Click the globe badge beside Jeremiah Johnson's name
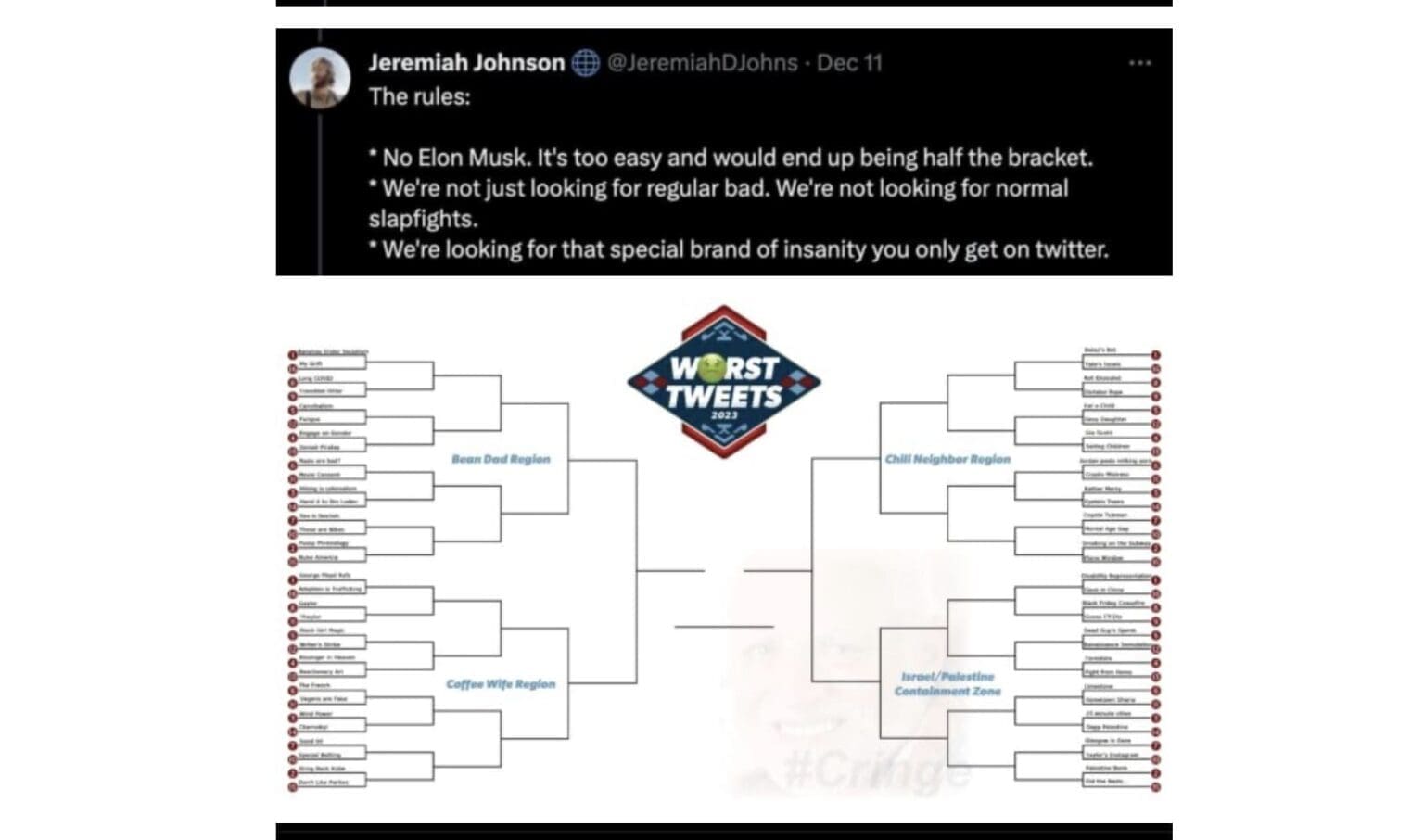 [x=583, y=63]
